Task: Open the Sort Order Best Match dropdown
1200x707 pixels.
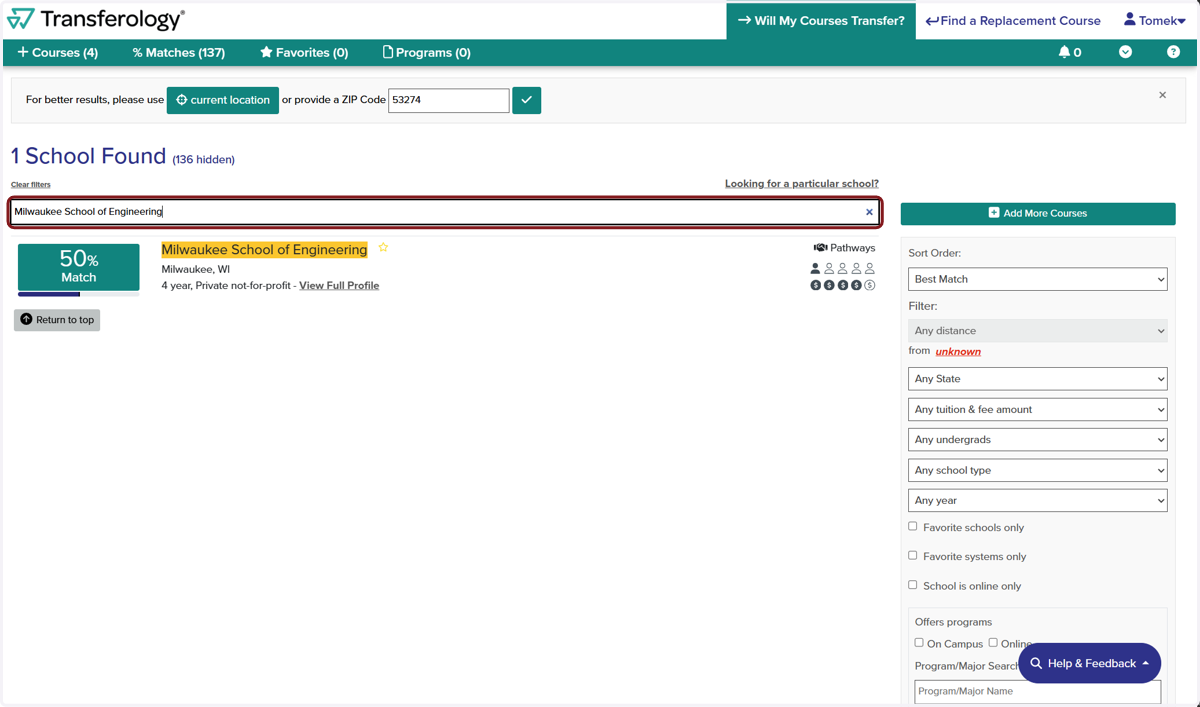Action: pyautogui.click(x=1037, y=279)
